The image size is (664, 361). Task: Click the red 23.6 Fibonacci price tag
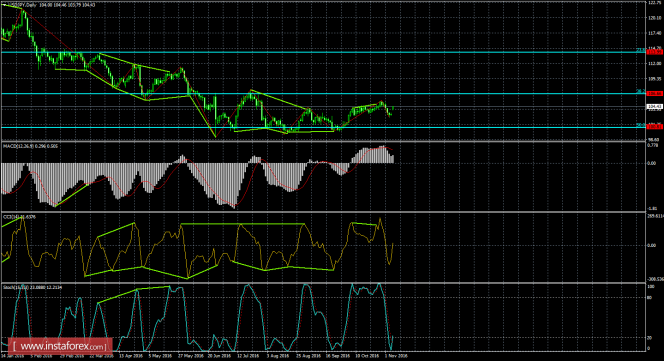655,52
